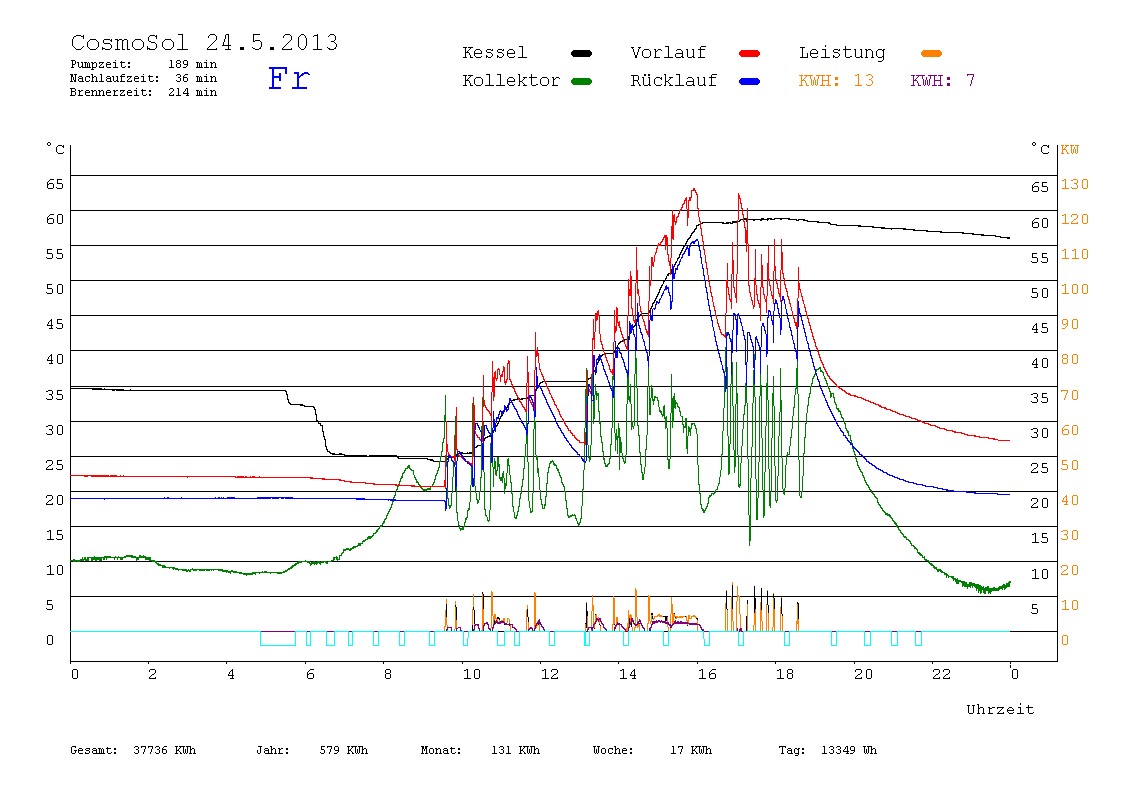
Task: Click the hour 18 tick on time axis
Action: click(784, 674)
